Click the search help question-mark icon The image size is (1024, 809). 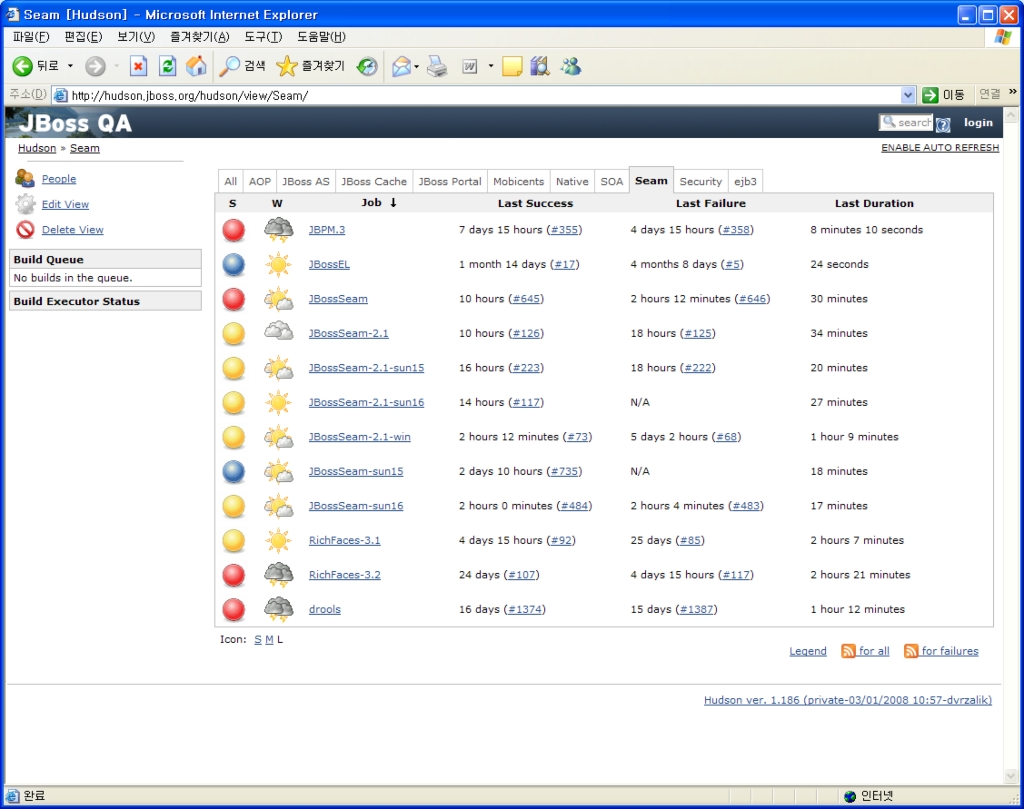click(943, 124)
